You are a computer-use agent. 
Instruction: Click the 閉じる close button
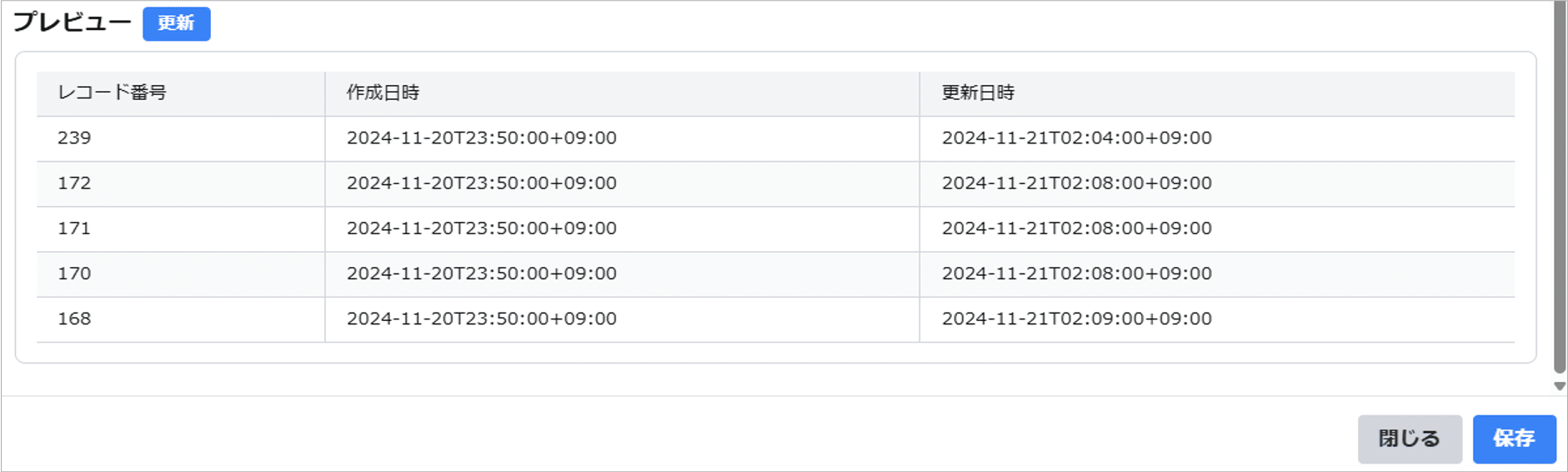[1409, 439]
